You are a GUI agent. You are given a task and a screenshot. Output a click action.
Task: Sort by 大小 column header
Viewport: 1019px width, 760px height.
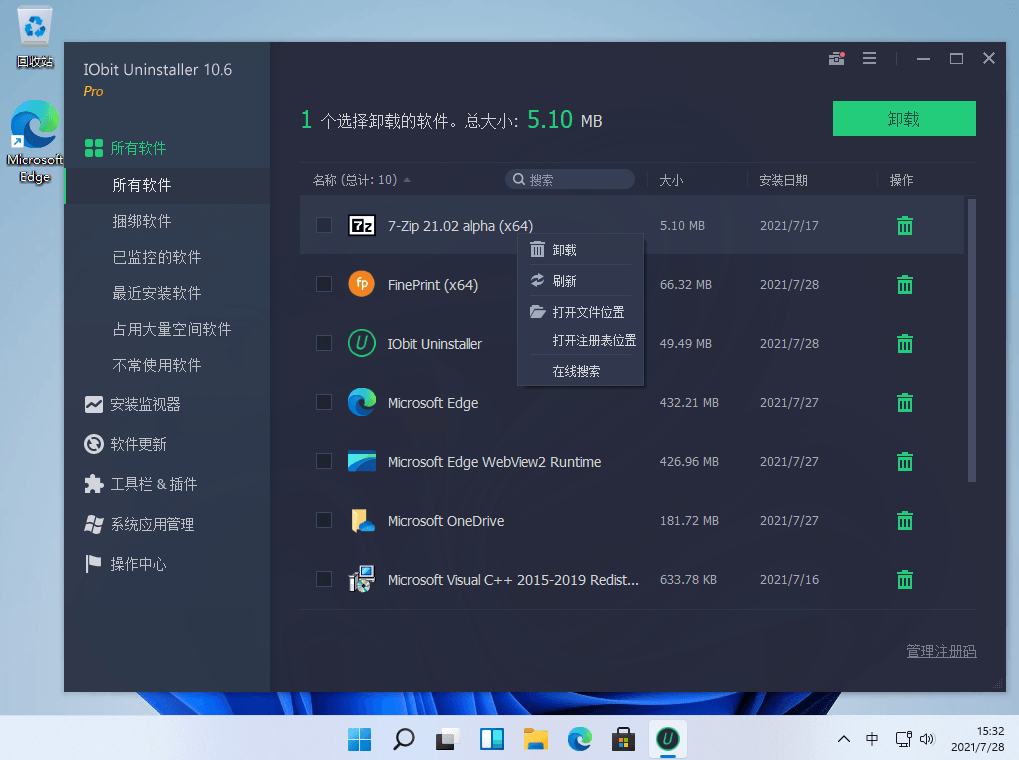point(671,180)
